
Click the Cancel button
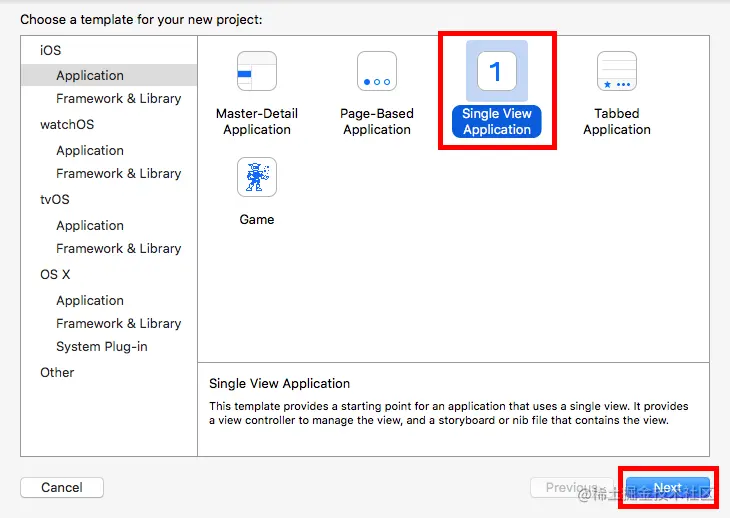click(62, 487)
